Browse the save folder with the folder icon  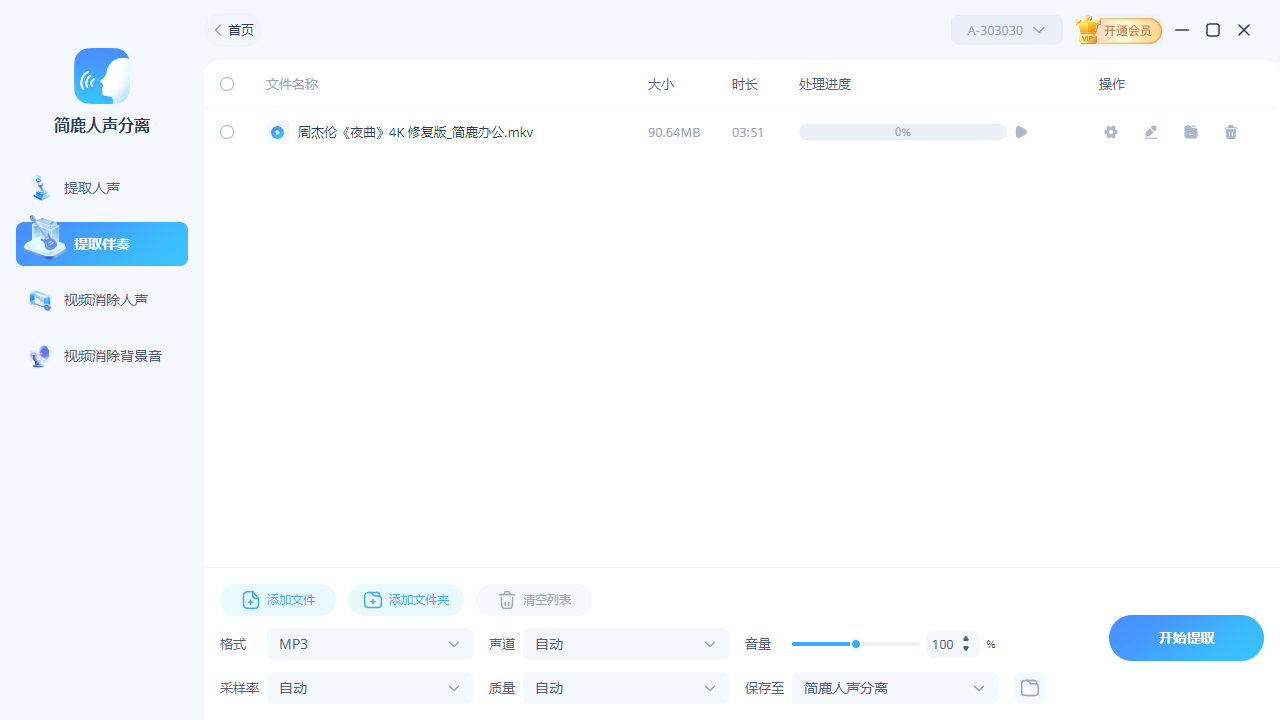[x=1029, y=688]
